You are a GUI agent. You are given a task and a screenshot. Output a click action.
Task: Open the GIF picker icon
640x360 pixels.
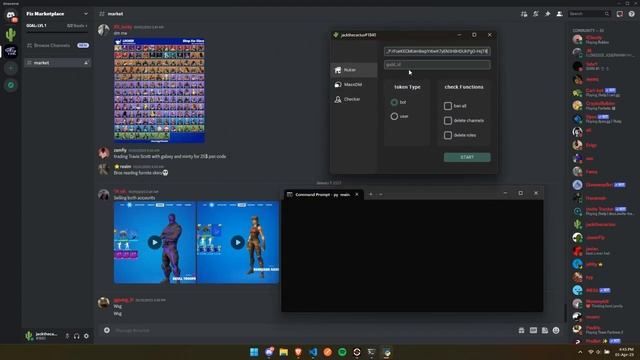click(x=533, y=330)
